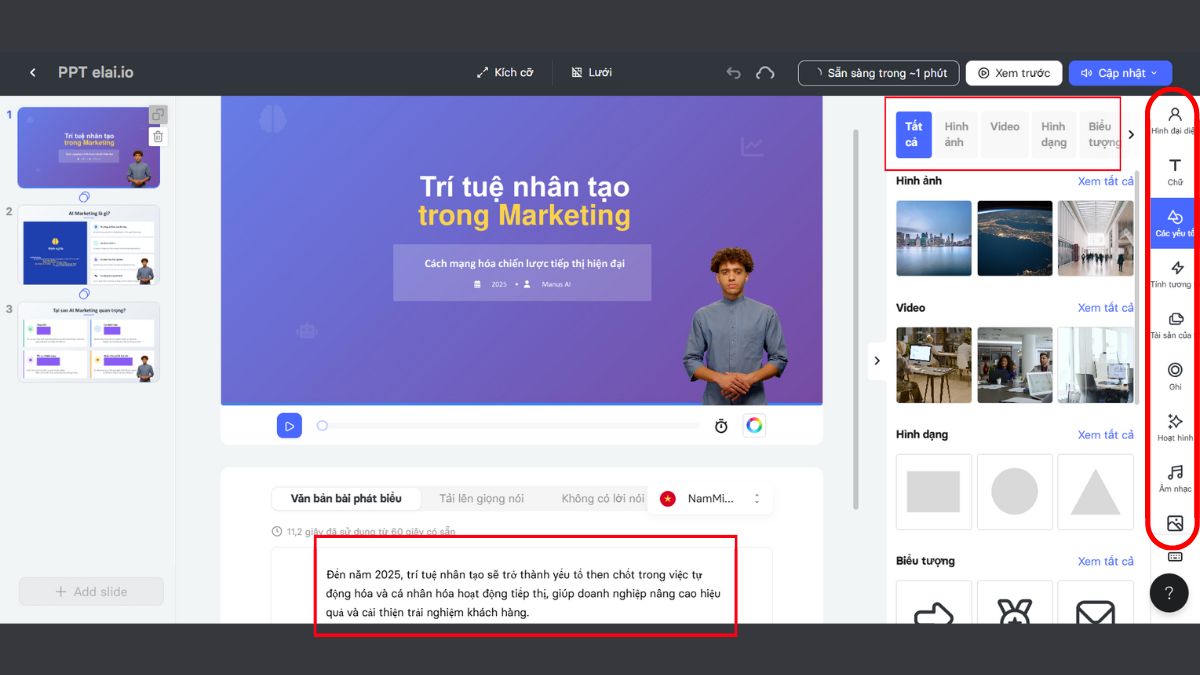The image size is (1200, 675).
Task: Open the colorful ring AI icon
Action: pyautogui.click(x=754, y=425)
